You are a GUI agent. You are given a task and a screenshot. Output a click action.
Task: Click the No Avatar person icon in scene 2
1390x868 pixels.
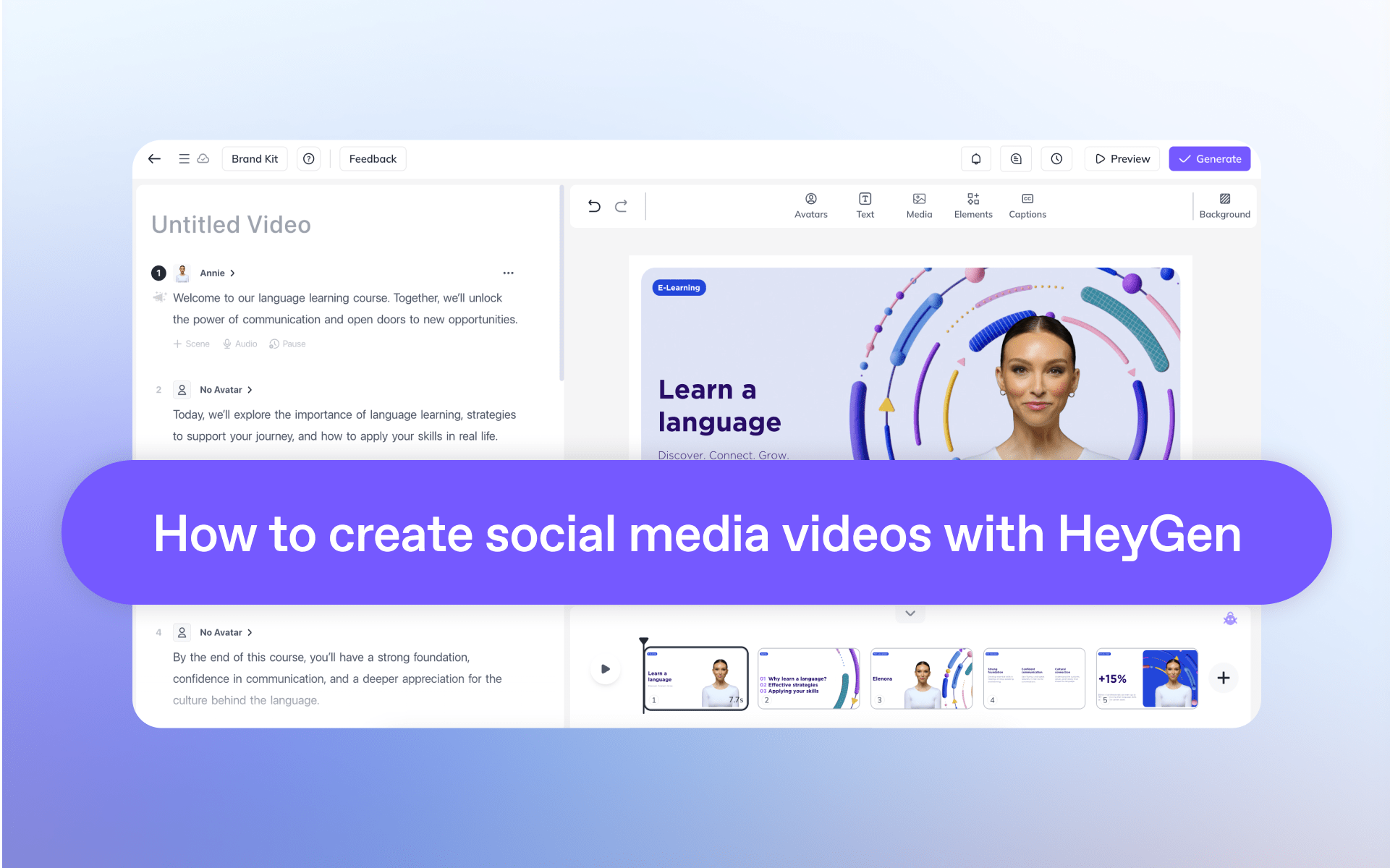182,390
